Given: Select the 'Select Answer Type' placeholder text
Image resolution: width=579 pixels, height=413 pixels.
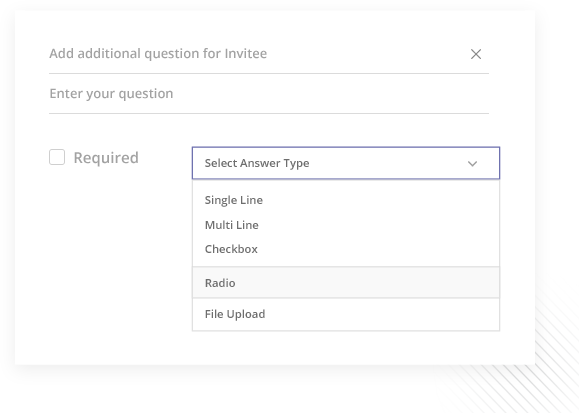Looking at the screenshot, I should pyautogui.click(x=257, y=163).
